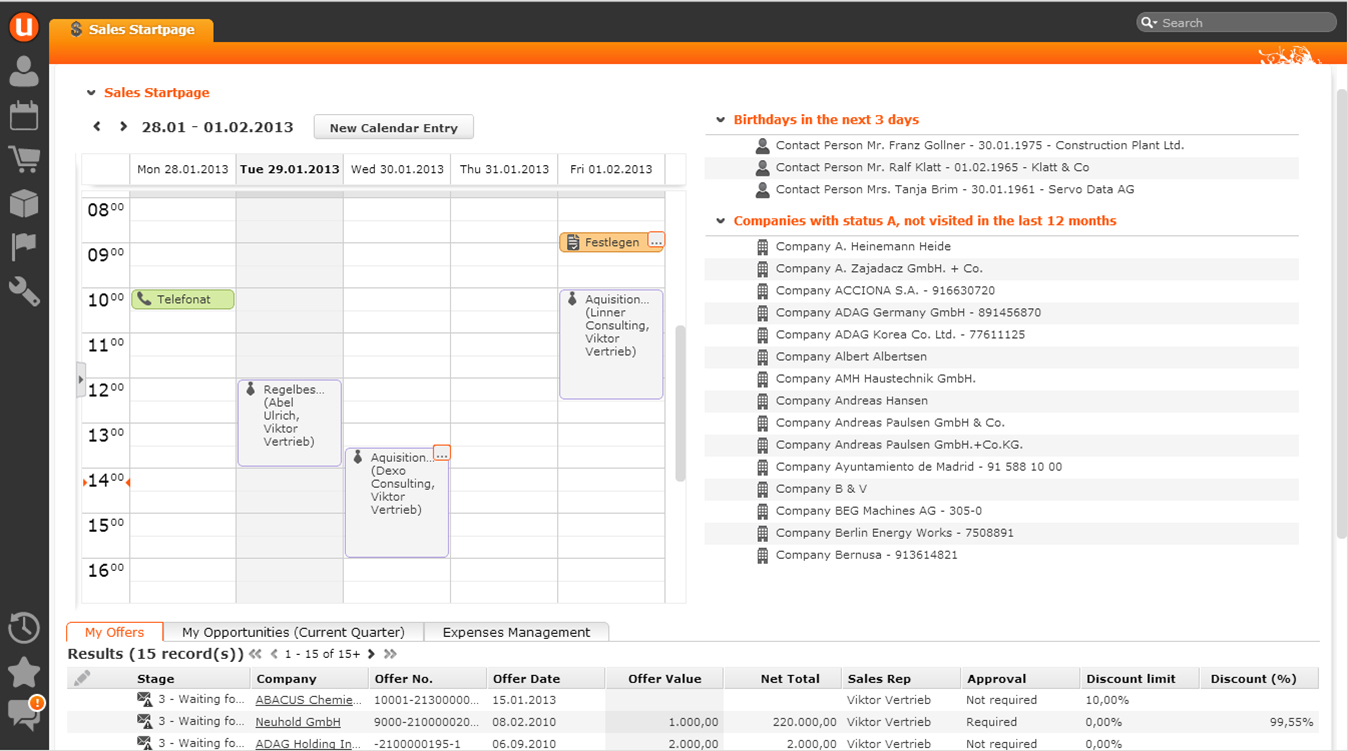Collapse the Sales Startpage section

[x=91, y=93]
